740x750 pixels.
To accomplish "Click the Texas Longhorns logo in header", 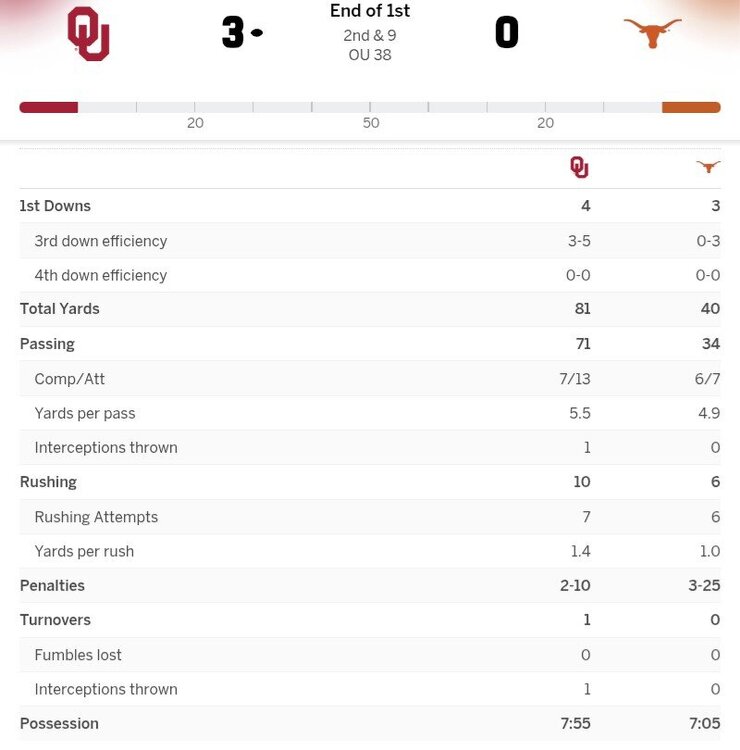I will (652, 32).
